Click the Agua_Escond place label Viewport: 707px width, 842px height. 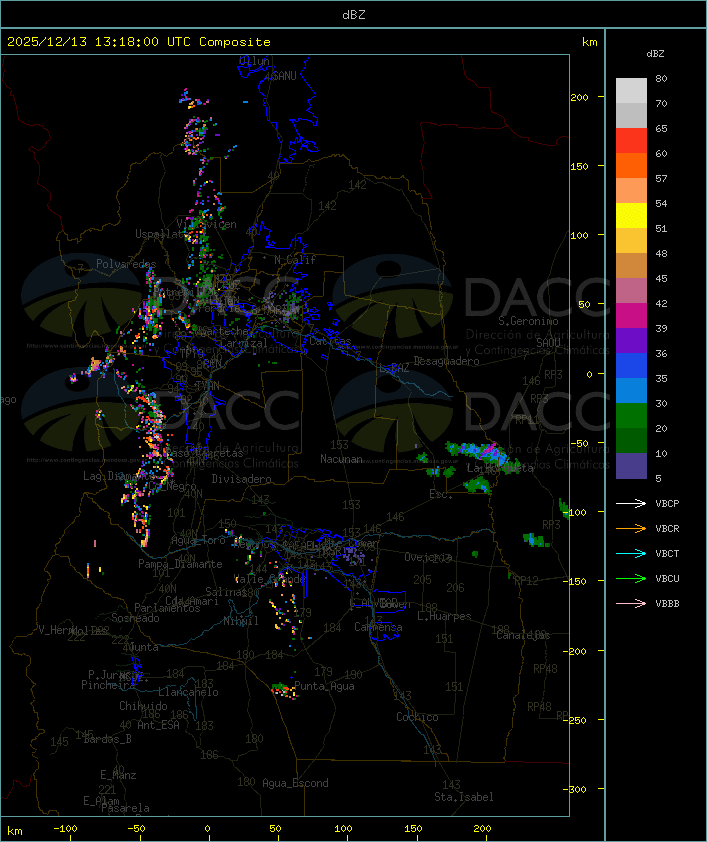[295, 783]
